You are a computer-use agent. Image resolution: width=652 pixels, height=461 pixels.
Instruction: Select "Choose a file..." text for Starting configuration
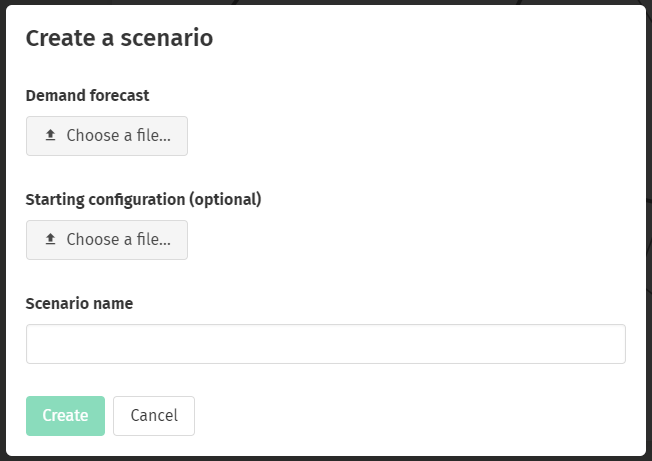point(119,239)
